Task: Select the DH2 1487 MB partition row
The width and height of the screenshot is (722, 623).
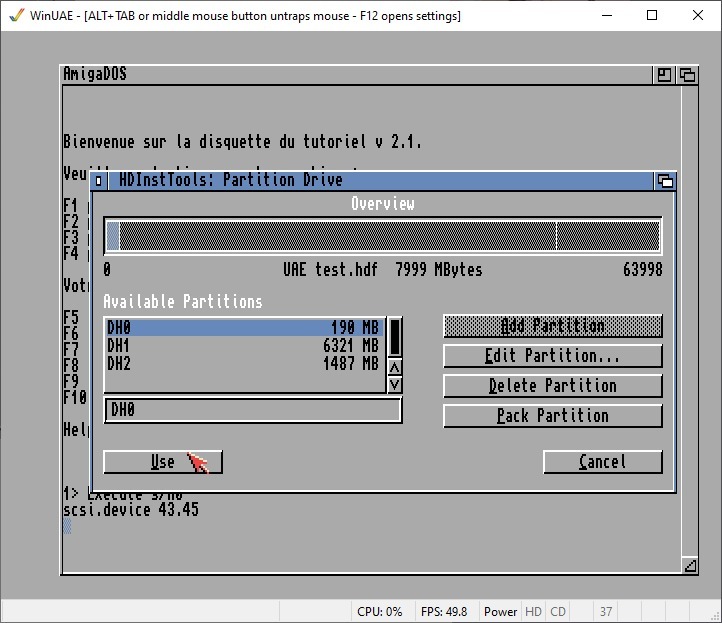Action: coord(244,363)
